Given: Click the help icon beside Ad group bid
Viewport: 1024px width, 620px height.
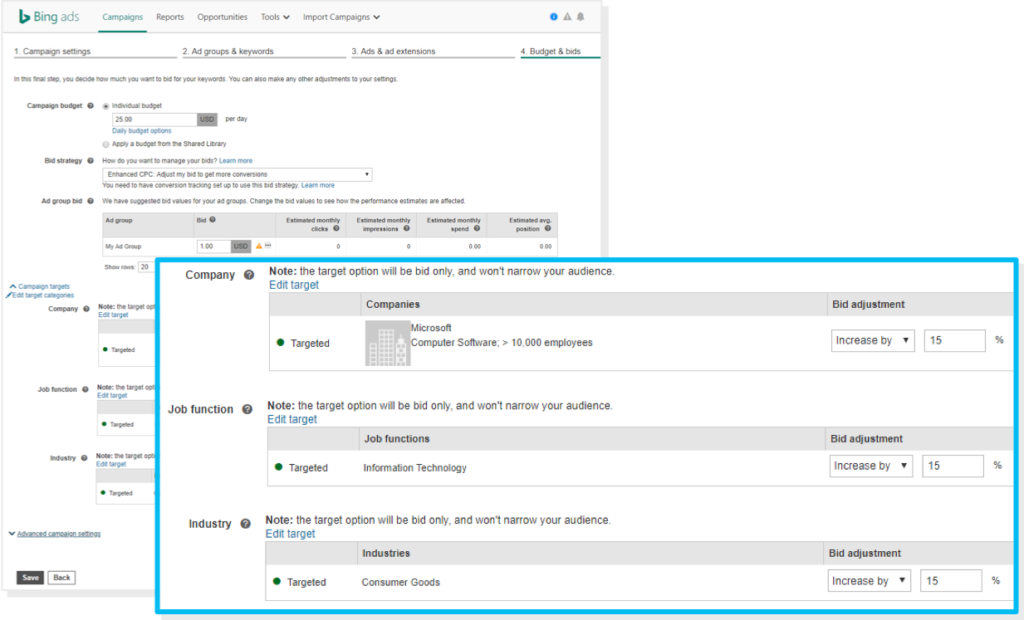Looking at the screenshot, I should [x=90, y=201].
